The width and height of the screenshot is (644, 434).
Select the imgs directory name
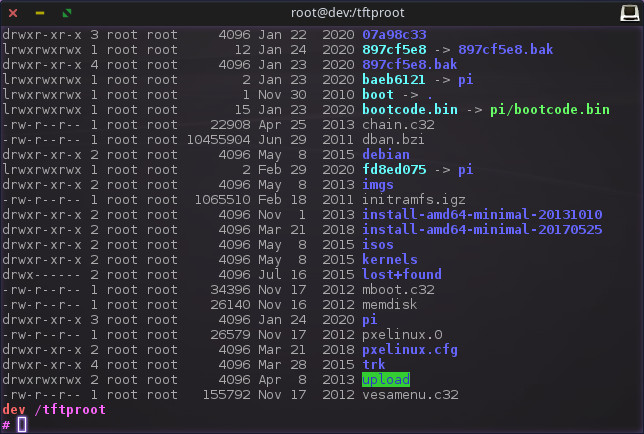pyautogui.click(x=378, y=185)
